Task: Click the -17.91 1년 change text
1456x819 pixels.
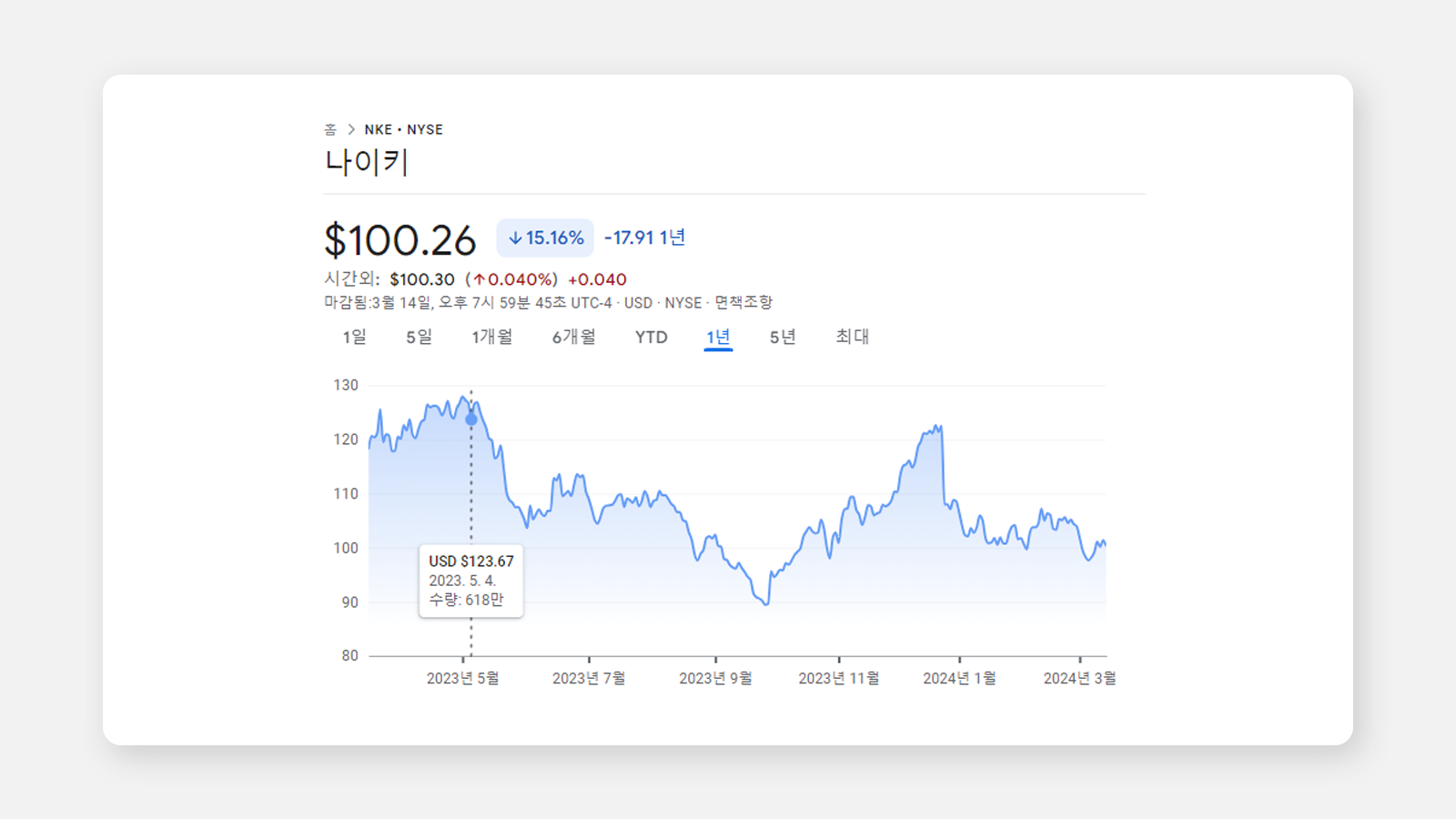Action: coord(645,238)
